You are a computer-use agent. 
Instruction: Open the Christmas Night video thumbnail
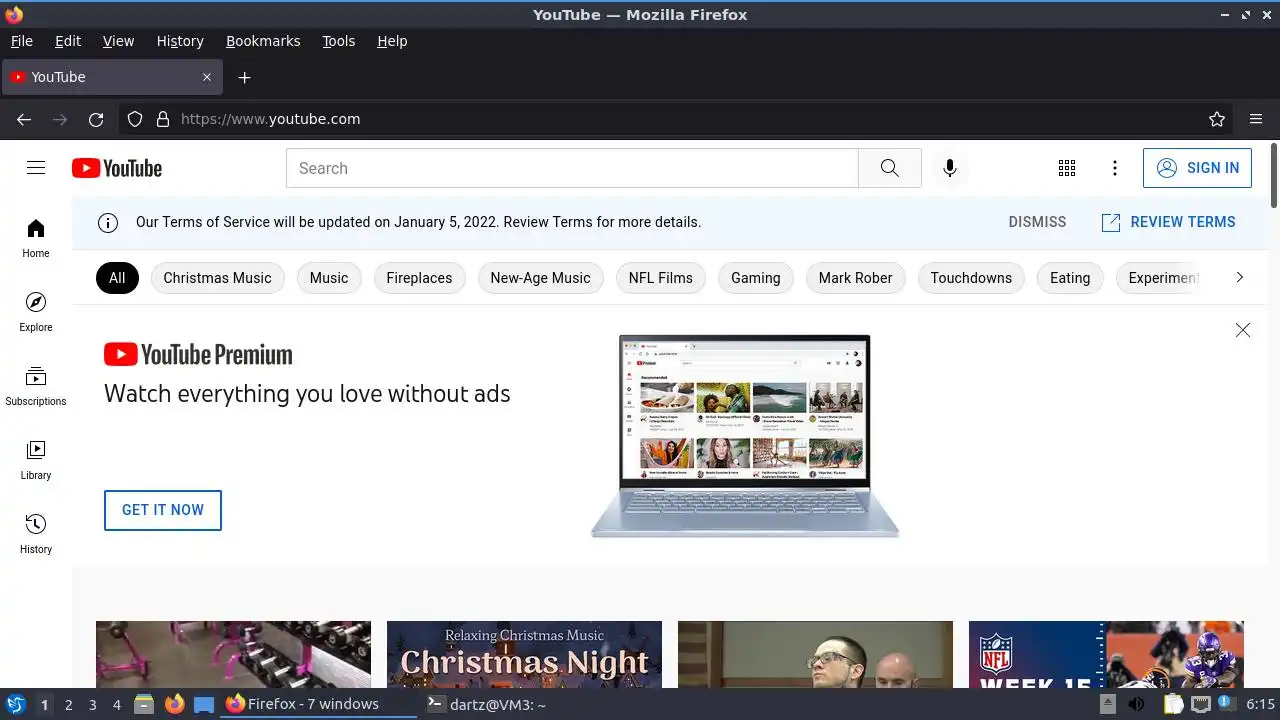tap(524, 654)
